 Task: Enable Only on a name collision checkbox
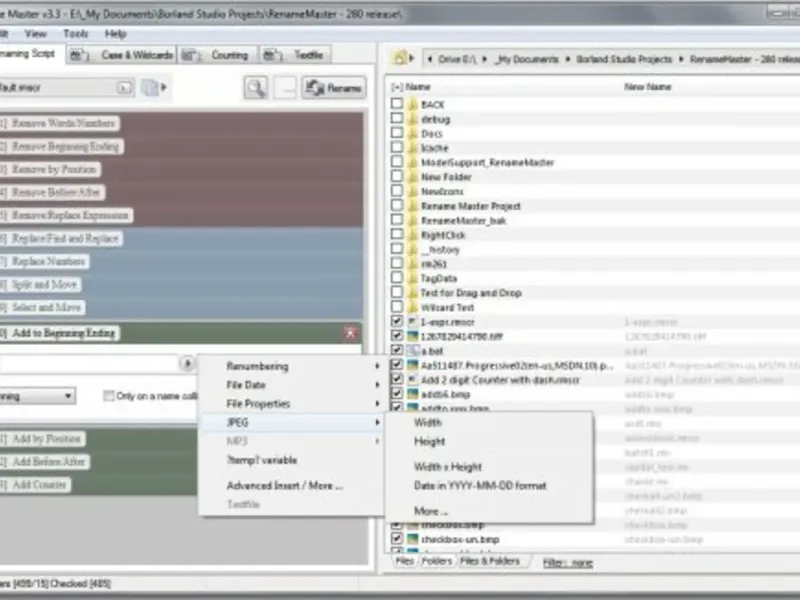pos(108,396)
